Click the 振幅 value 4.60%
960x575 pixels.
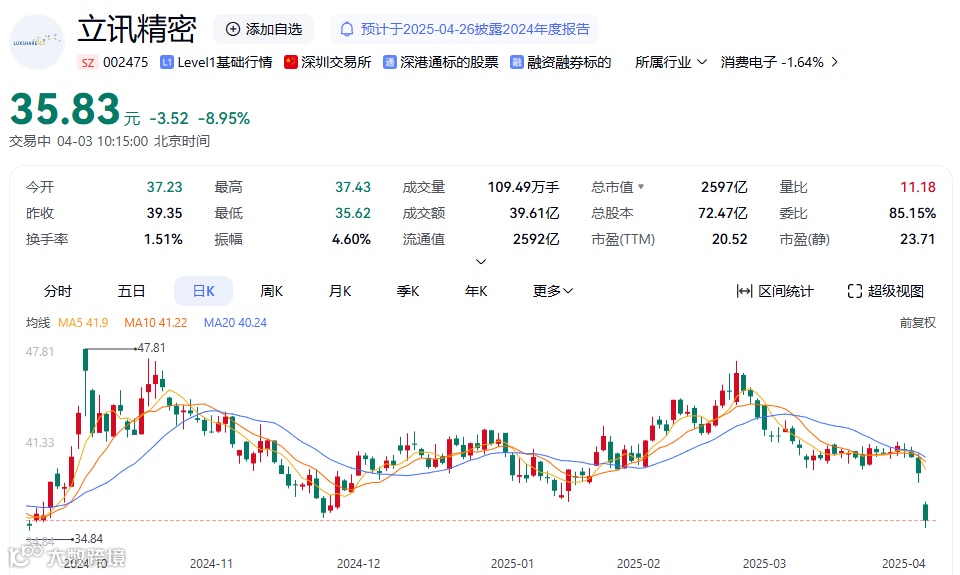pos(351,239)
